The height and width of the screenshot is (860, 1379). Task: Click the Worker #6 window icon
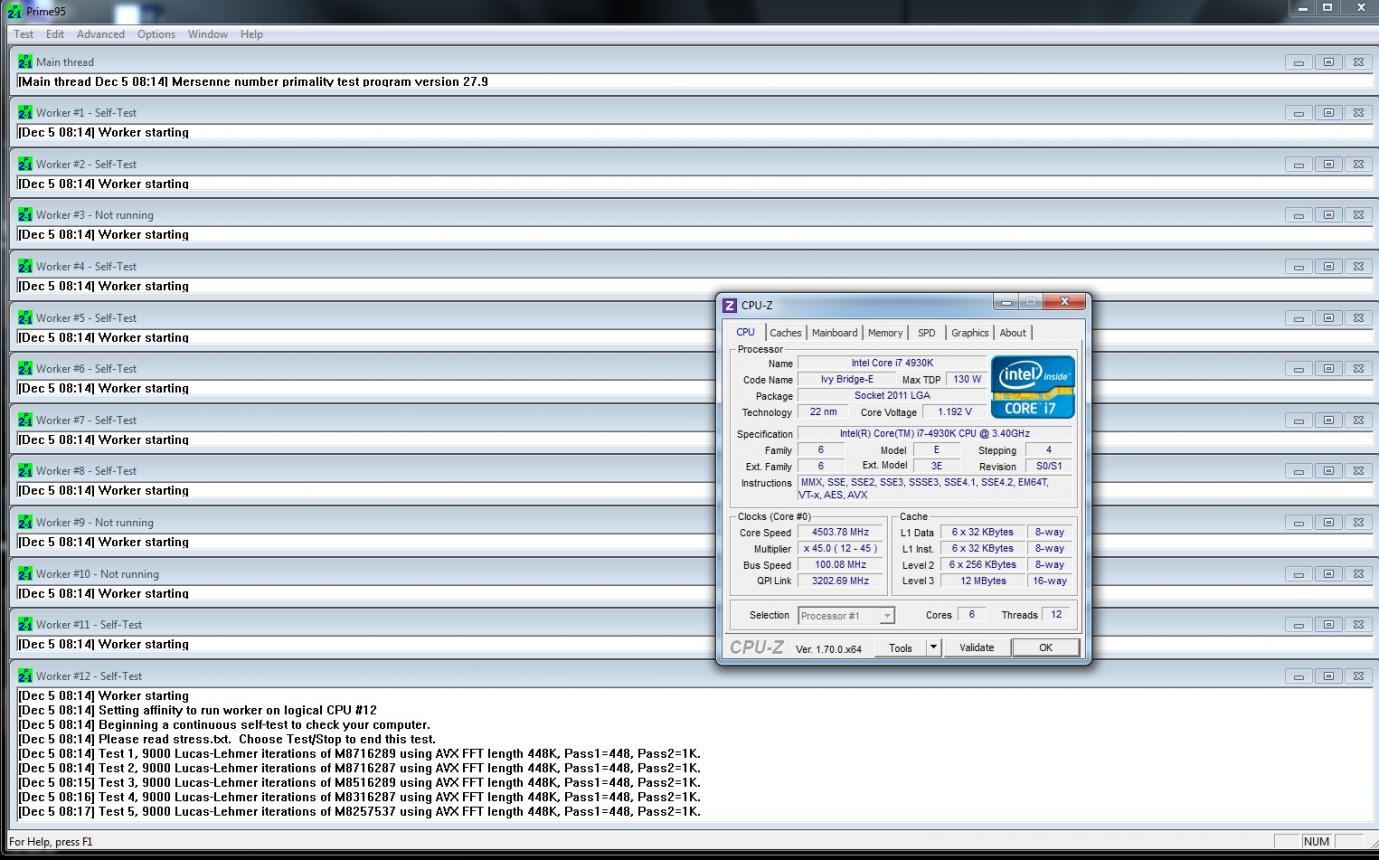point(26,369)
